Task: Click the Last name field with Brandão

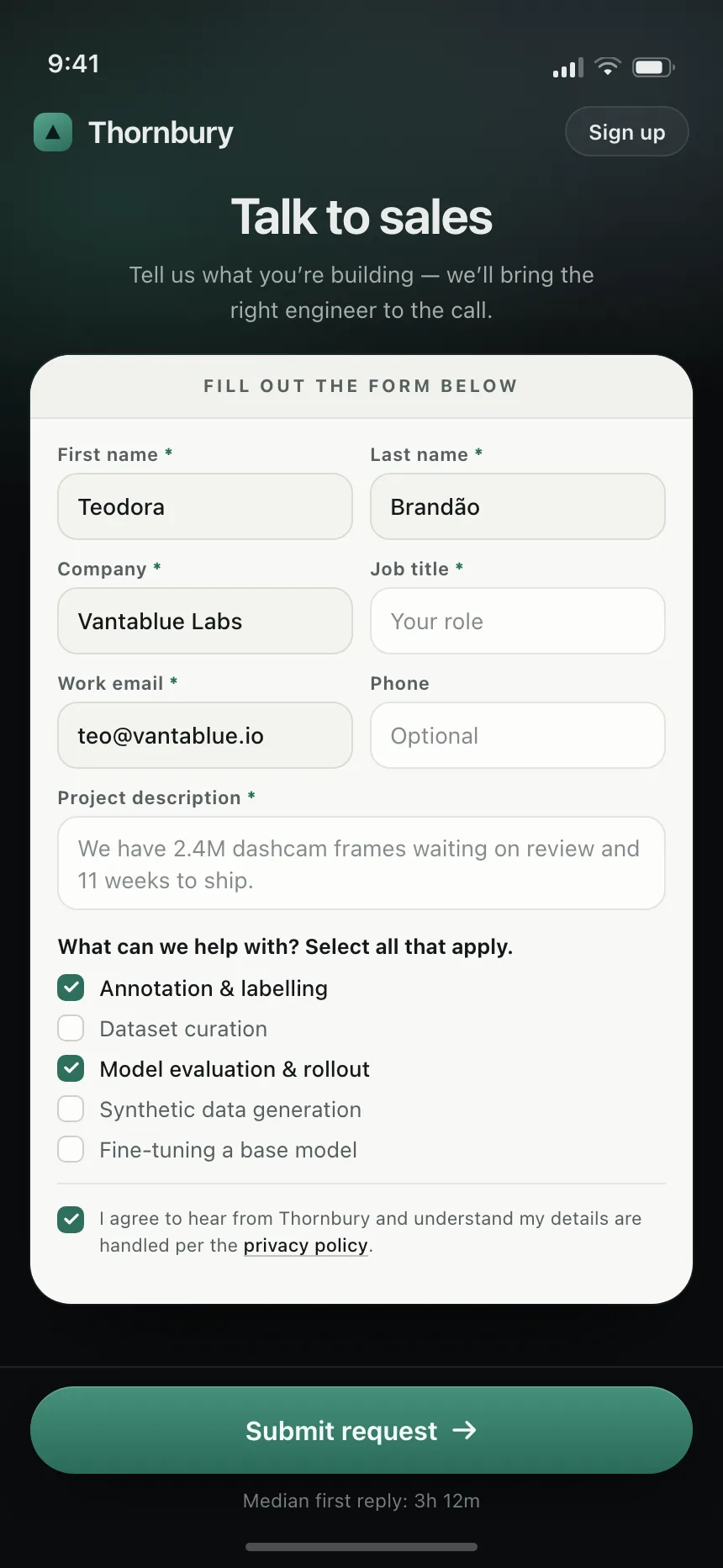Action: tap(518, 506)
